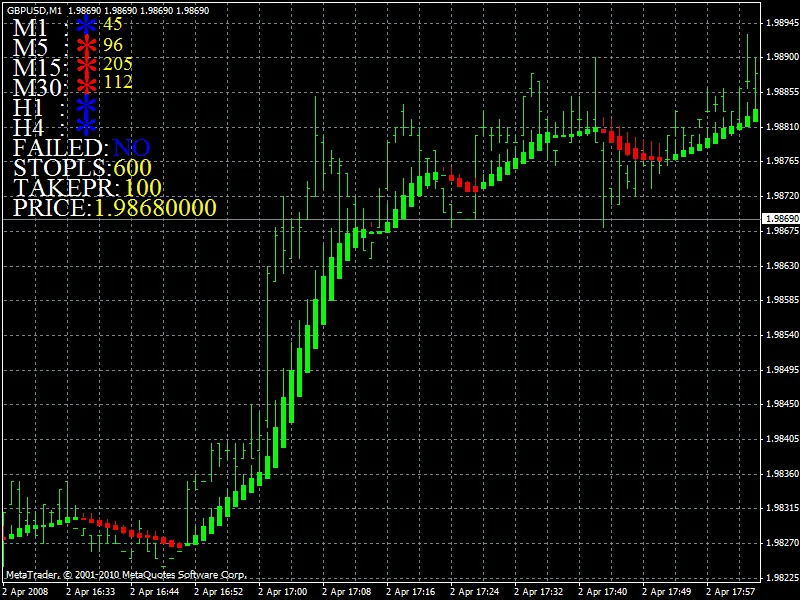Click the GBPUSD,M1 chart title
The width and height of the screenshot is (800, 600).
[x=33, y=9]
